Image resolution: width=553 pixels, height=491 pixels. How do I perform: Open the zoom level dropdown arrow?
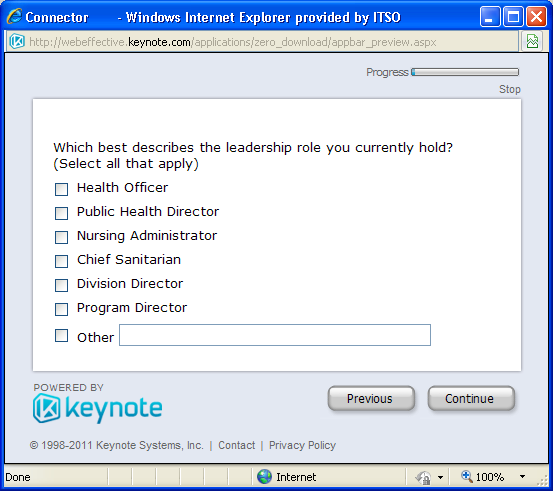(522, 477)
